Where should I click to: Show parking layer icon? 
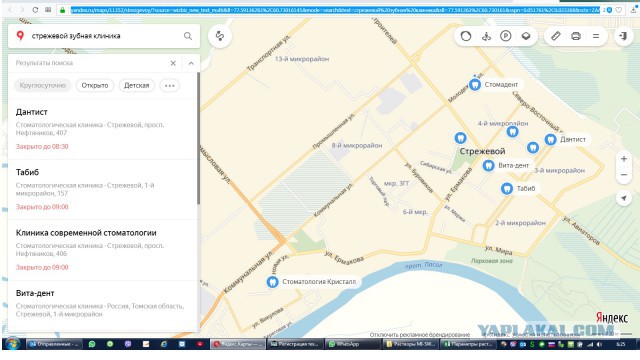506,36
